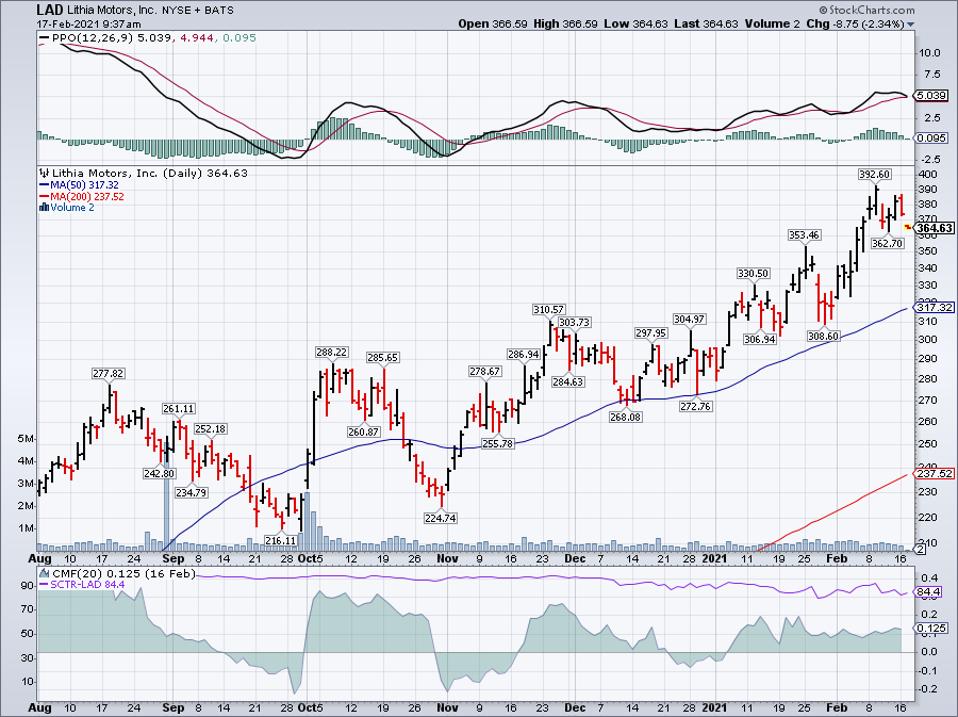This screenshot has height=717, width=958.
Task: Click the CMF(20) 0.125 (16 Feb) legend
Action: click(124, 574)
